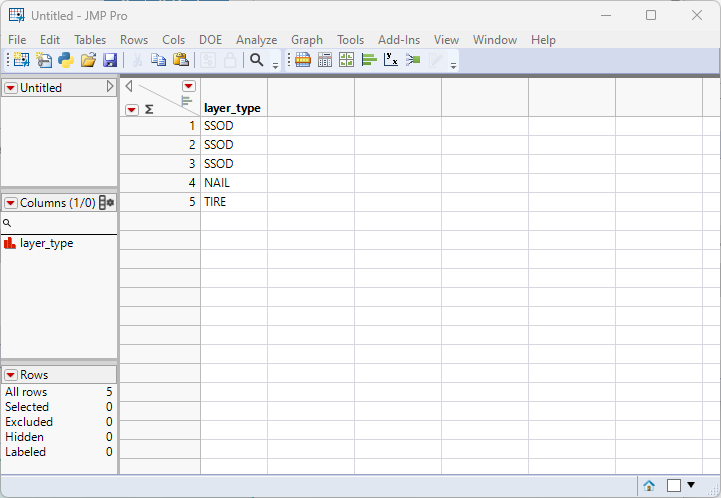
Task: Click the Open file folder icon
Action: coord(88,60)
